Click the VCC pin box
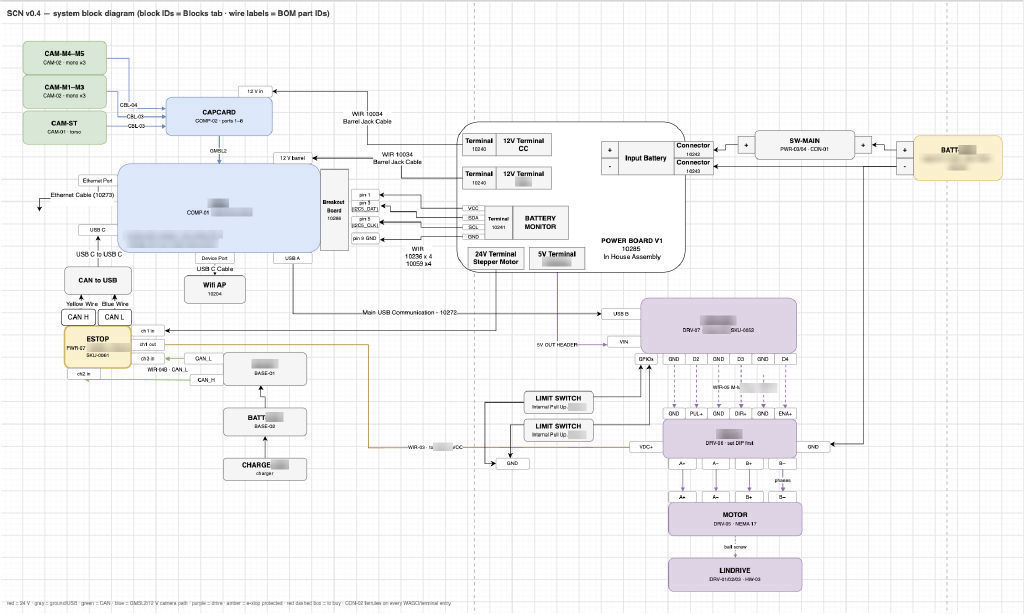 click(473, 208)
